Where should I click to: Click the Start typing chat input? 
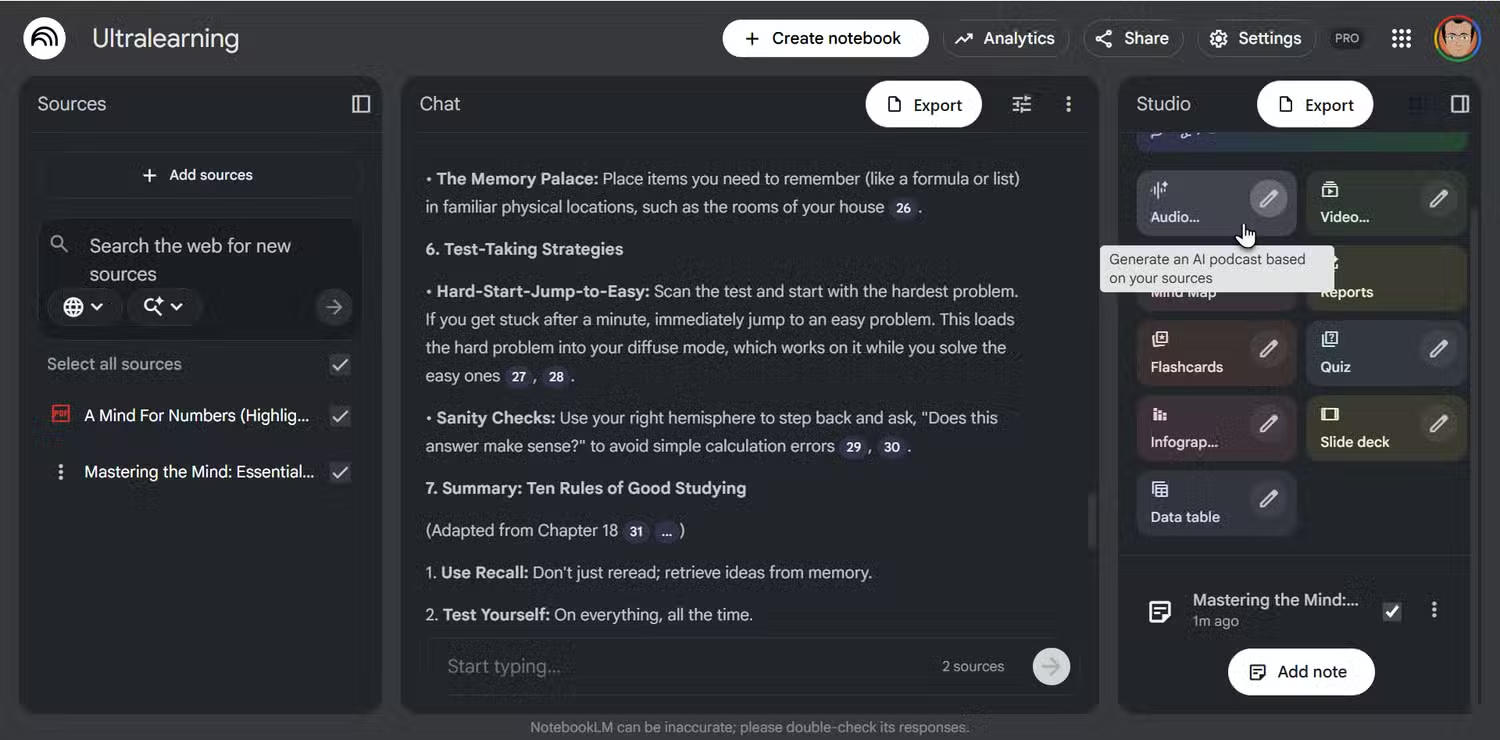[x=680, y=667]
